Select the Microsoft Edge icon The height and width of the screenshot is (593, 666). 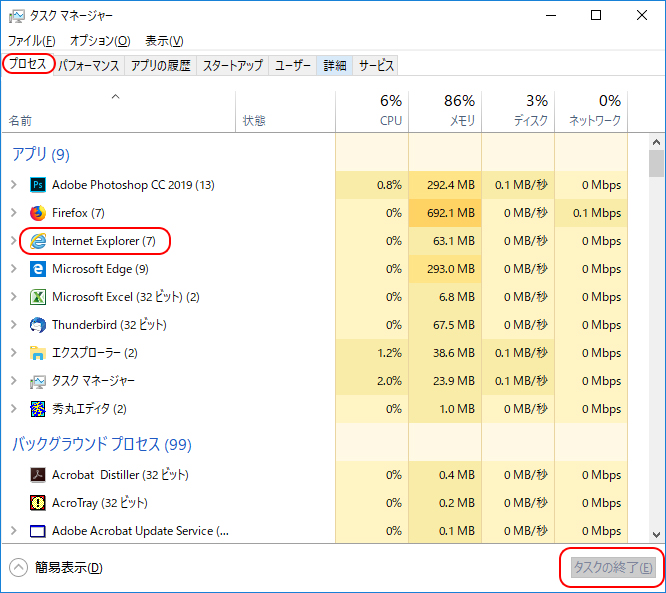pyautogui.click(x=38, y=269)
